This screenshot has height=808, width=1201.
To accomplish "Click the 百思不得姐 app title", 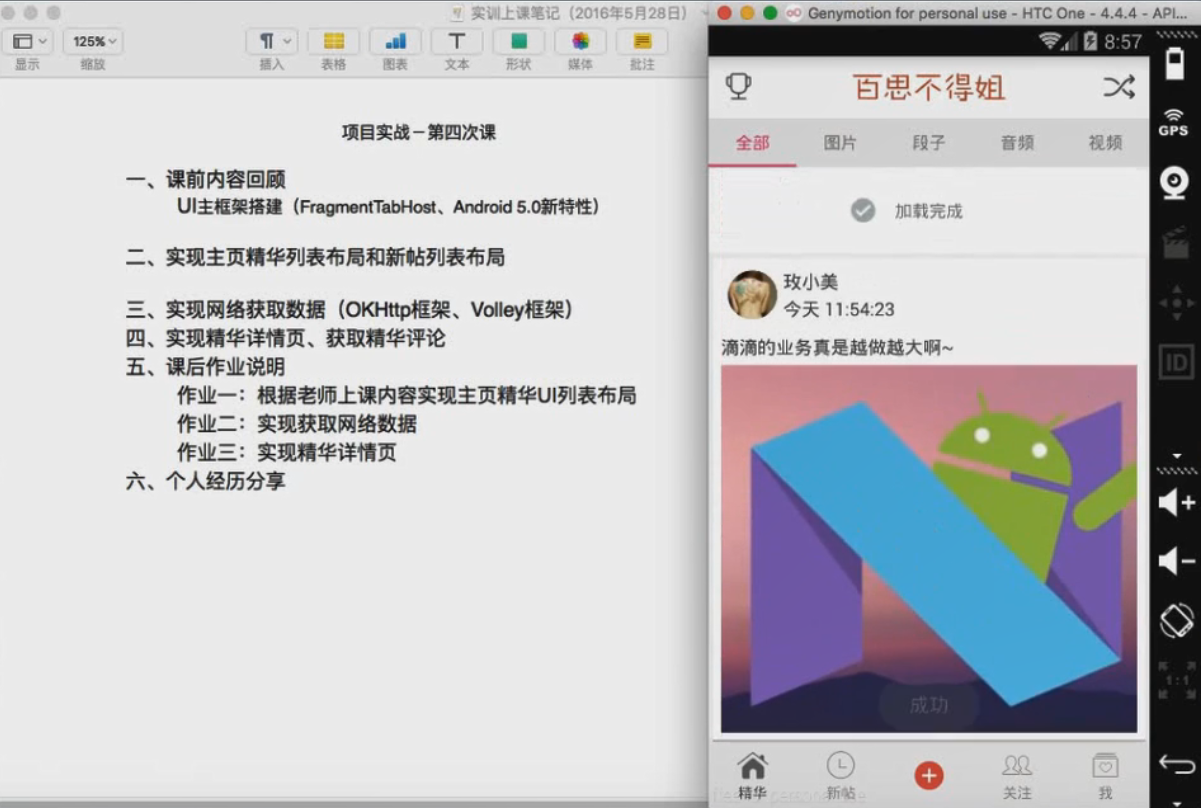I will click(x=929, y=88).
